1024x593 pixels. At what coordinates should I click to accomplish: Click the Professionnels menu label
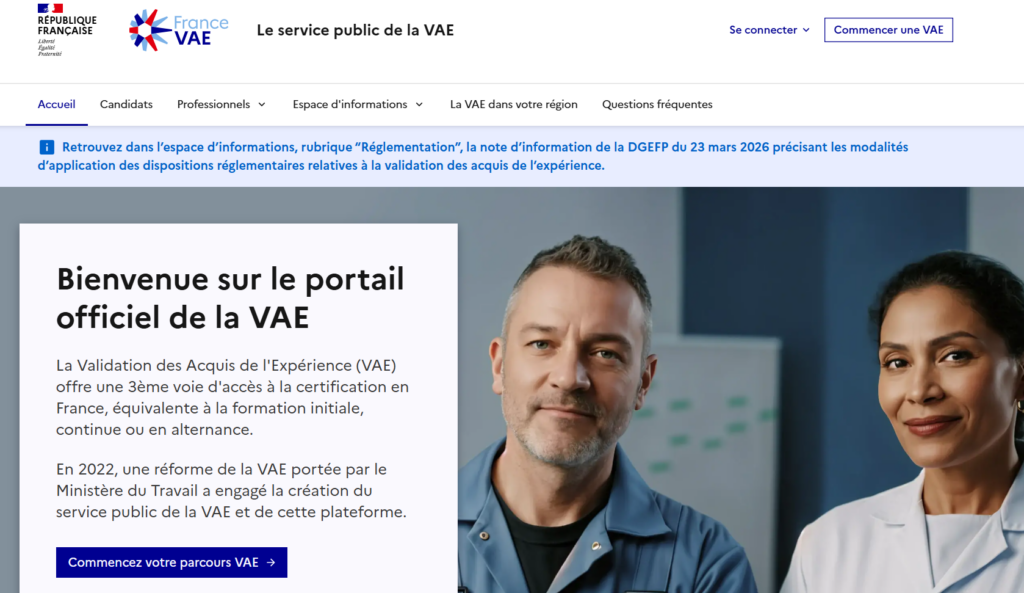[214, 104]
